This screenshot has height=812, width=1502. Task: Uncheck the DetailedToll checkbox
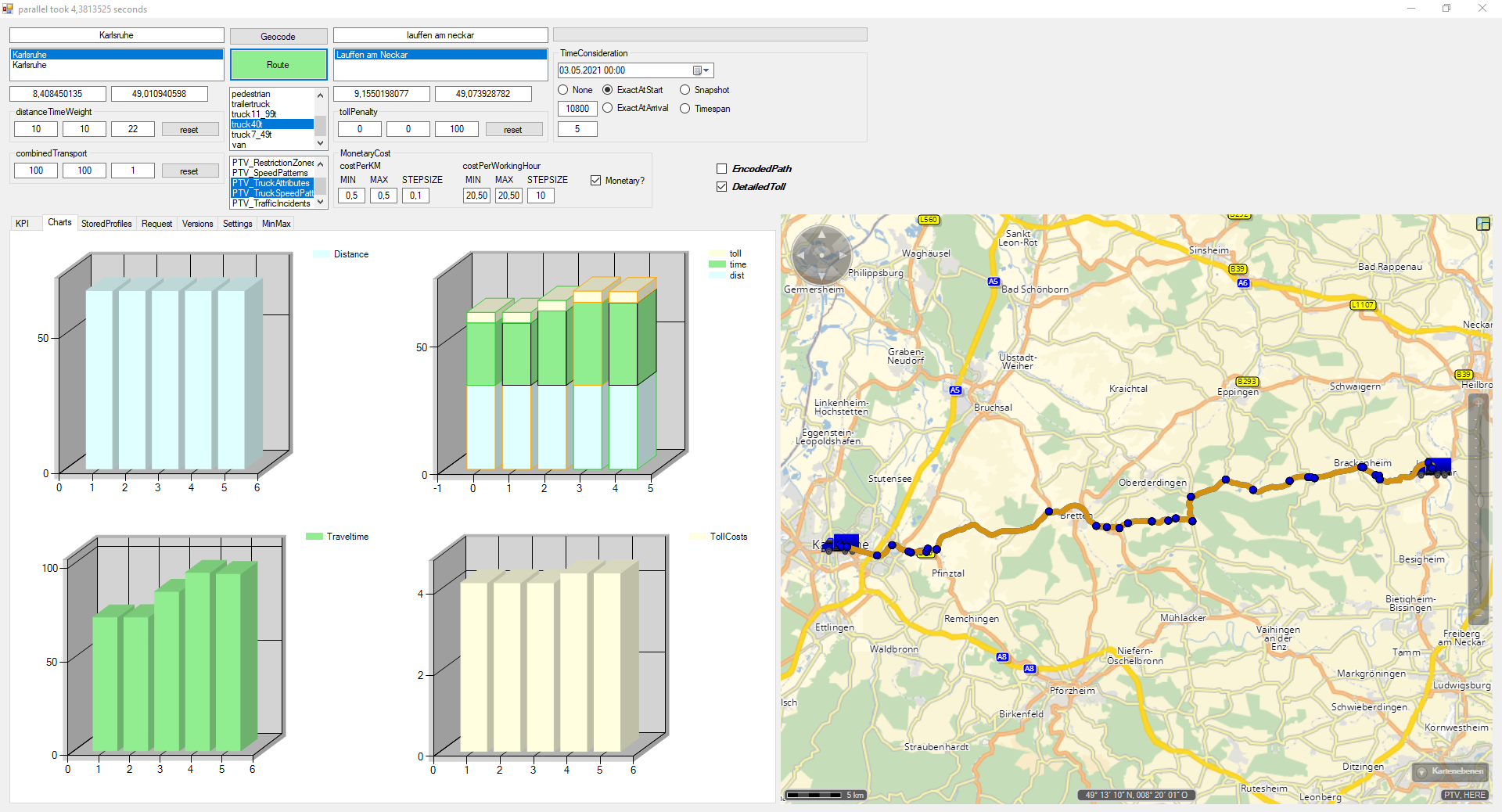[x=722, y=187]
